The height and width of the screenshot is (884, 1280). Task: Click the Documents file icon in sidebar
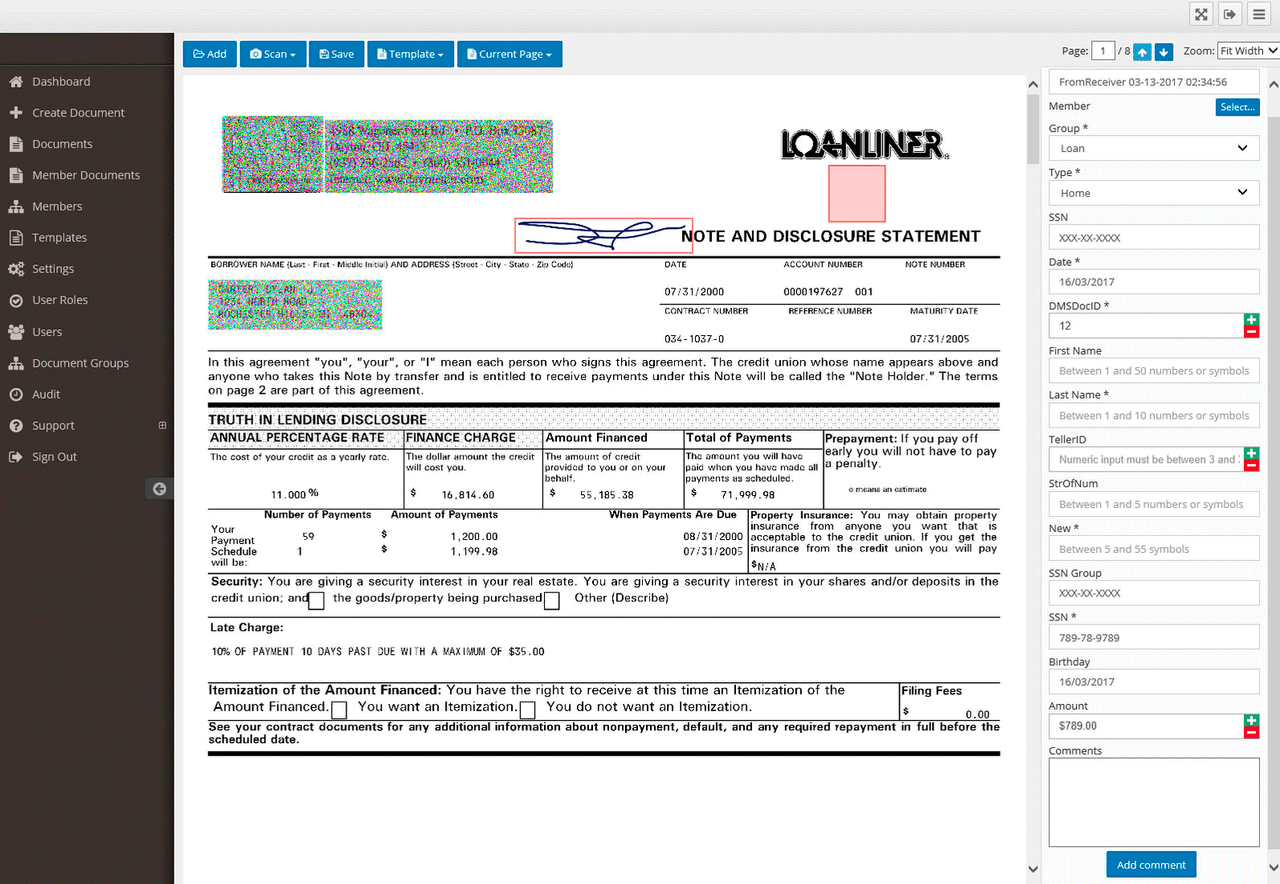coord(15,144)
